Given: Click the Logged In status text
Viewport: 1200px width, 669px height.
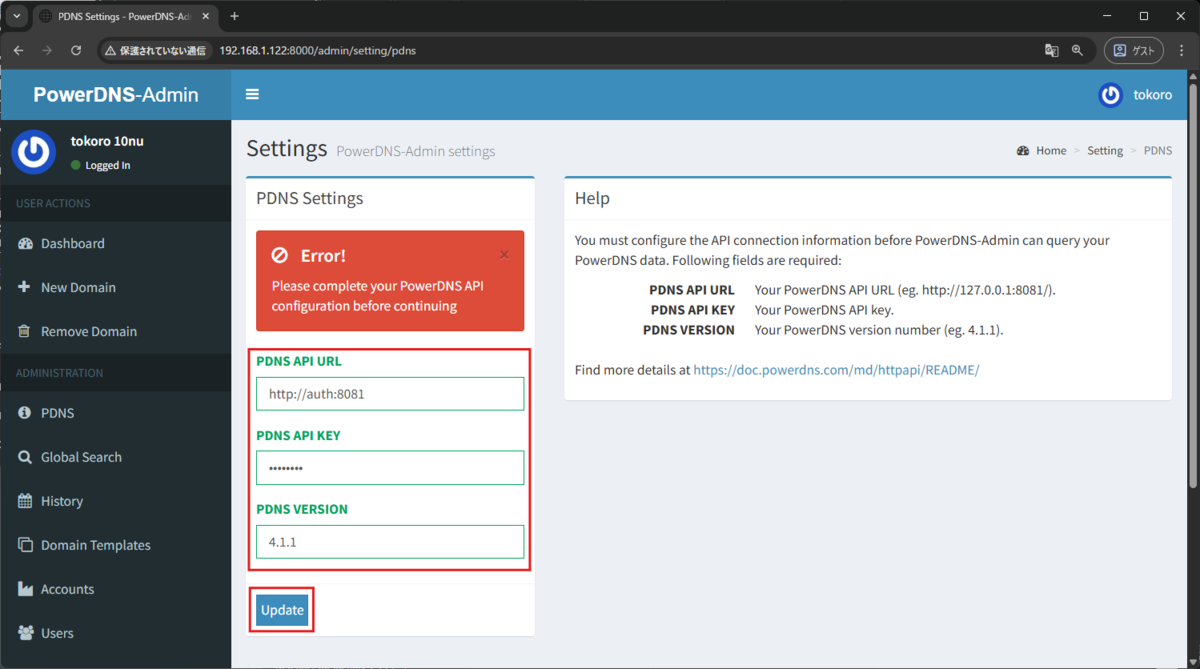Looking at the screenshot, I should coord(108,165).
